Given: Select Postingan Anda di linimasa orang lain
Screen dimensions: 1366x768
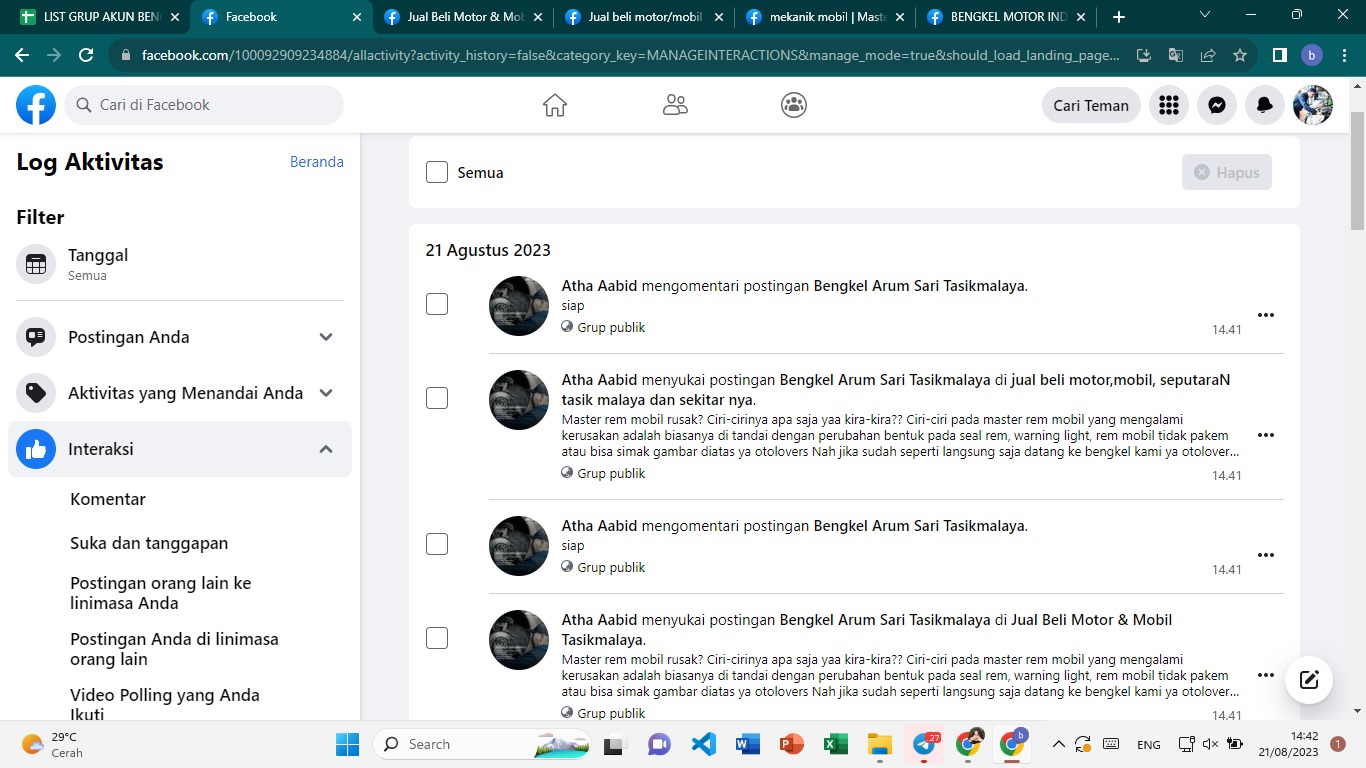Looking at the screenshot, I should click(x=174, y=649).
